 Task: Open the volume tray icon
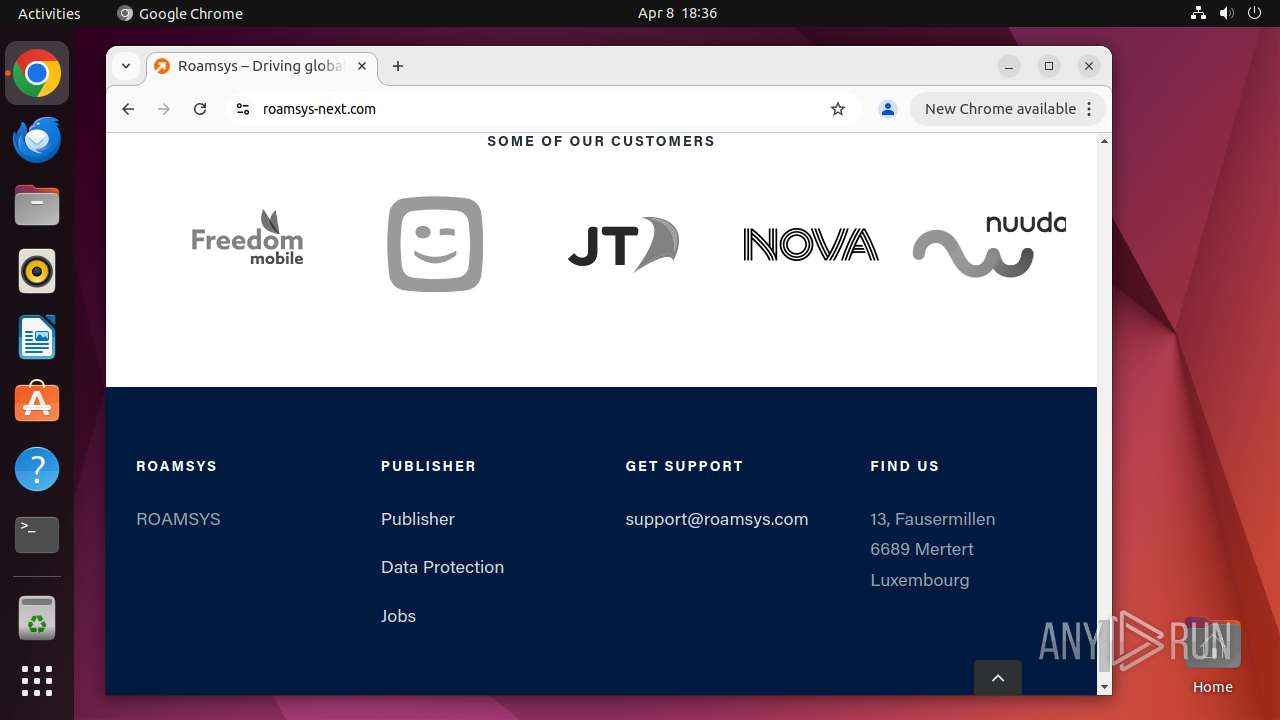(1226, 13)
